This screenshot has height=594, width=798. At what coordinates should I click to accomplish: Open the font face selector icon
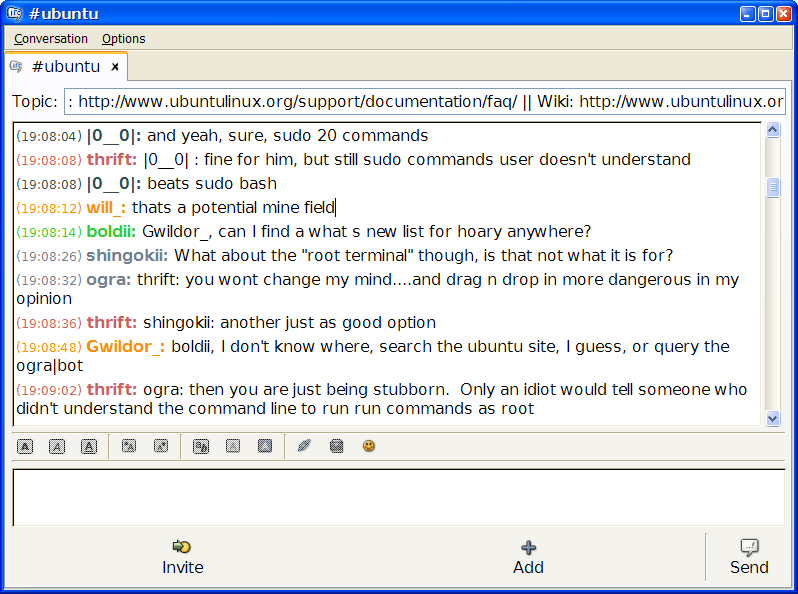pos(200,446)
